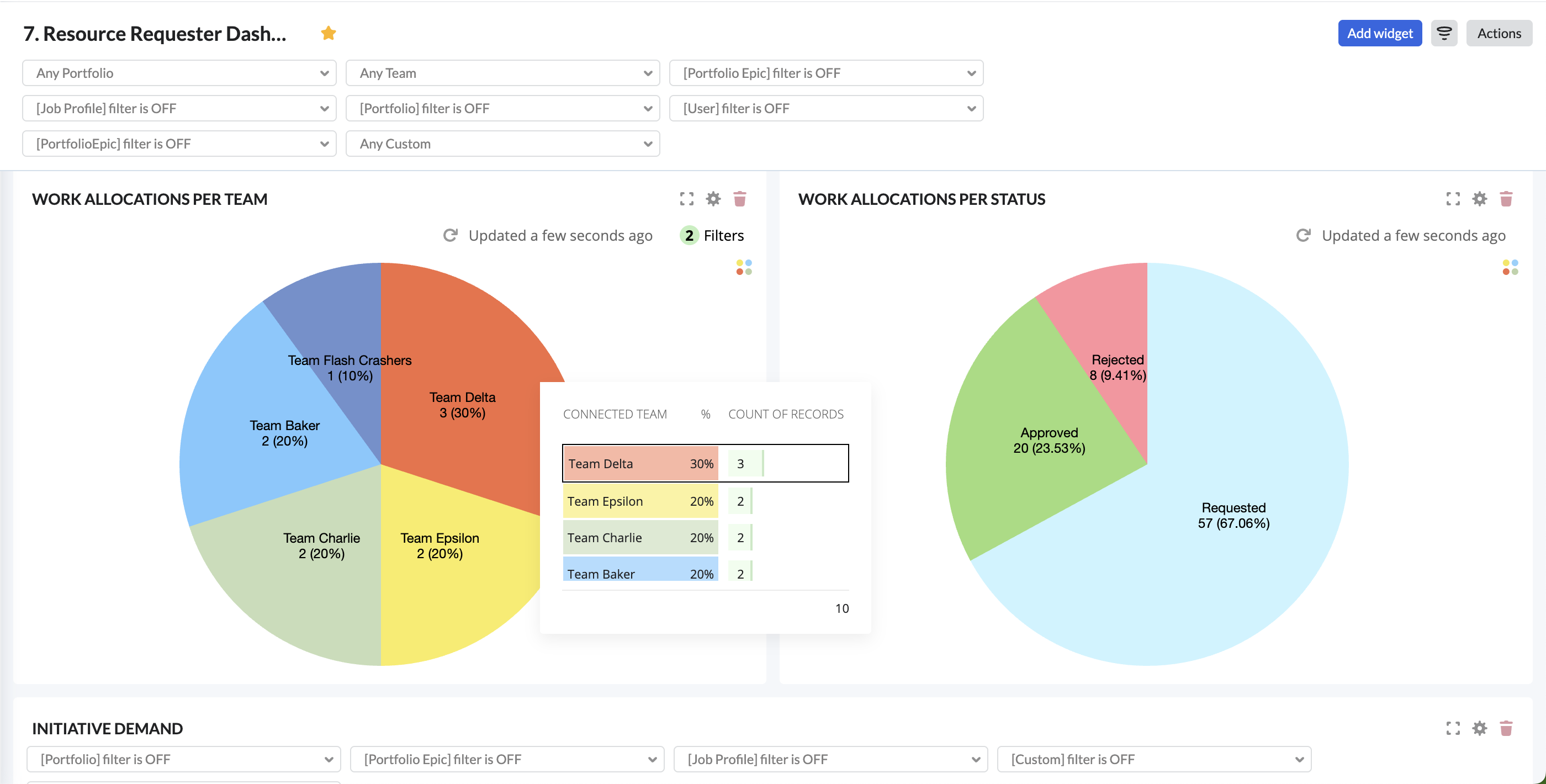Delete the Work Allocations Per Team widget

tap(739, 199)
